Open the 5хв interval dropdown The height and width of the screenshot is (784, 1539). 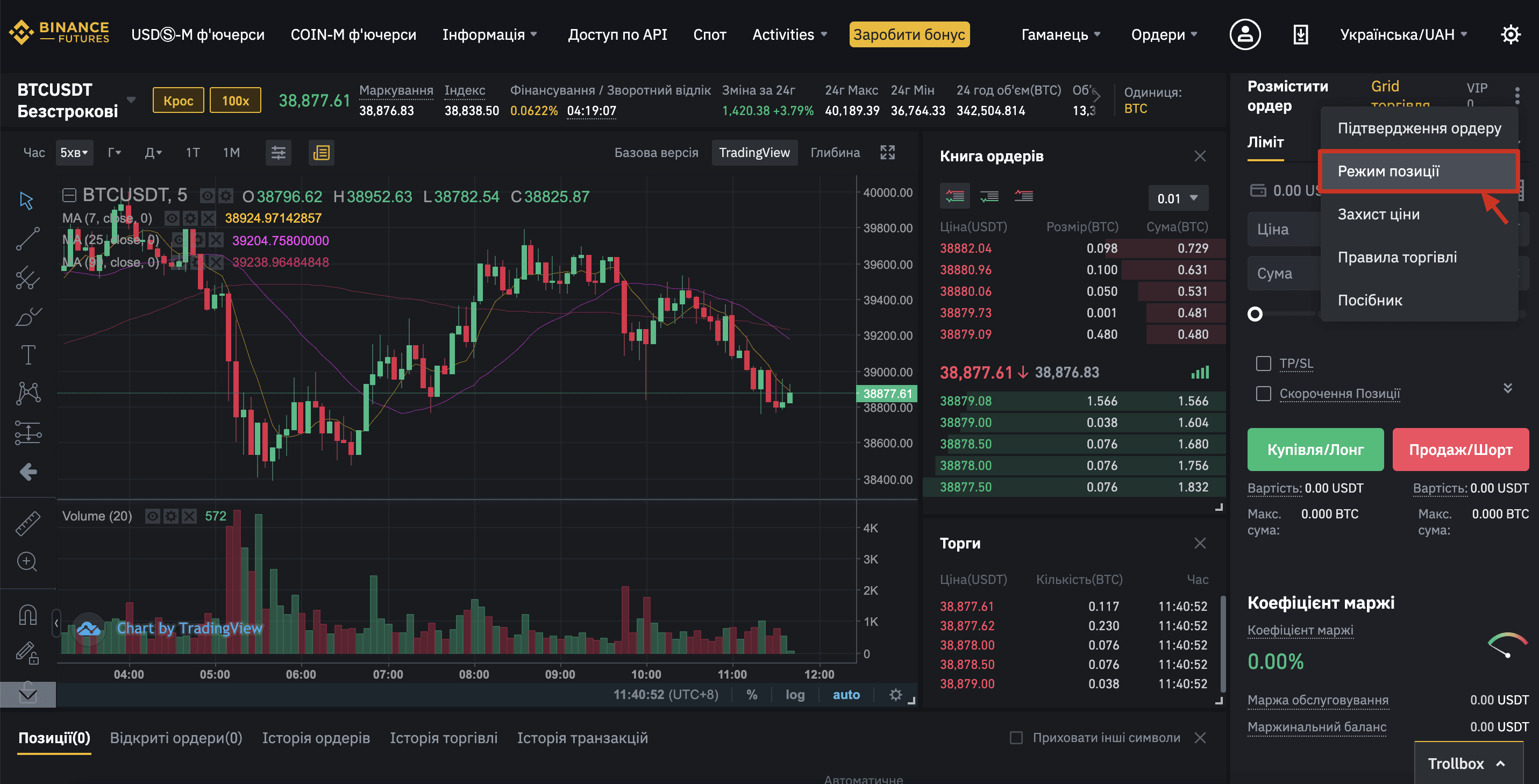tap(74, 153)
